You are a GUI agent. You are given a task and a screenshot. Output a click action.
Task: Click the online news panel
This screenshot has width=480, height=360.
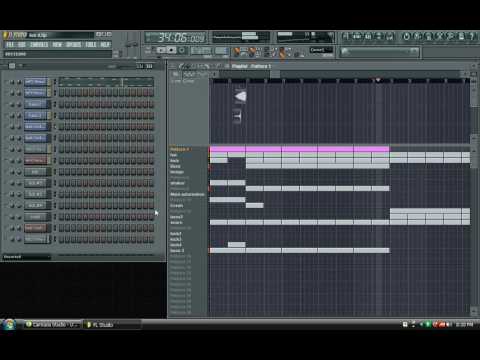[x=380, y=51]
